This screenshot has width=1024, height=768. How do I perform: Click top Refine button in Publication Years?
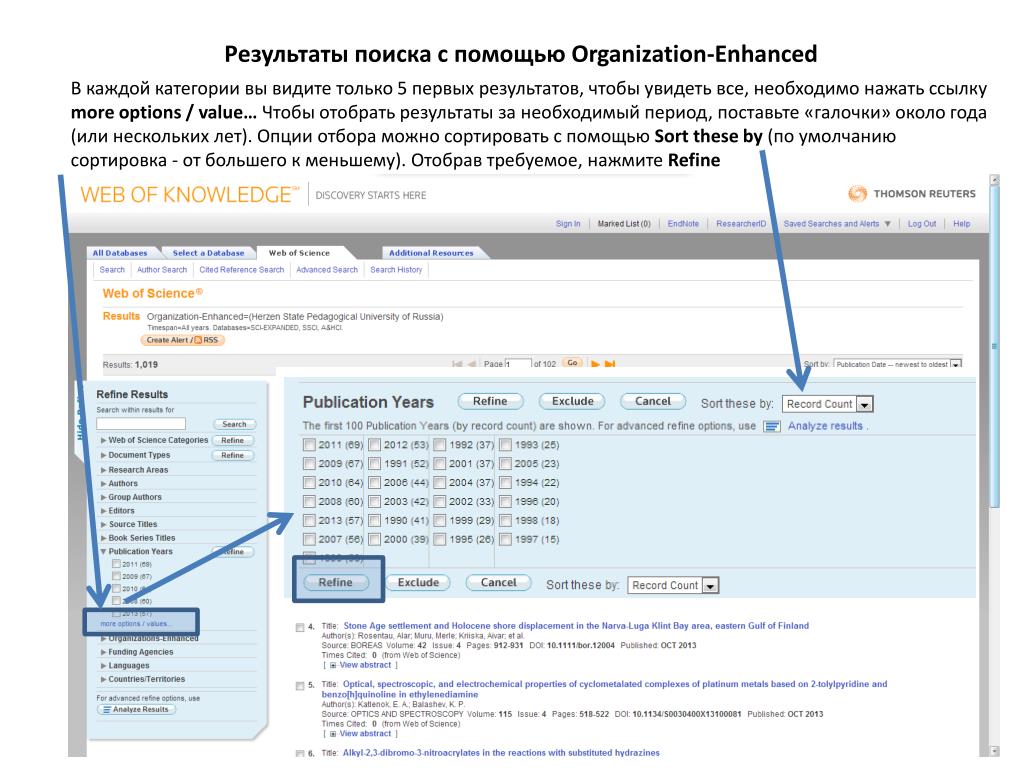pyautogui.click(x=490, y=402)
